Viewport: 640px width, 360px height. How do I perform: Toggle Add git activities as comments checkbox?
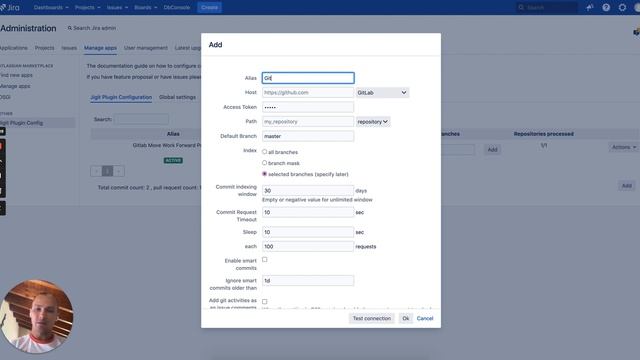click(x=264, y=302)
